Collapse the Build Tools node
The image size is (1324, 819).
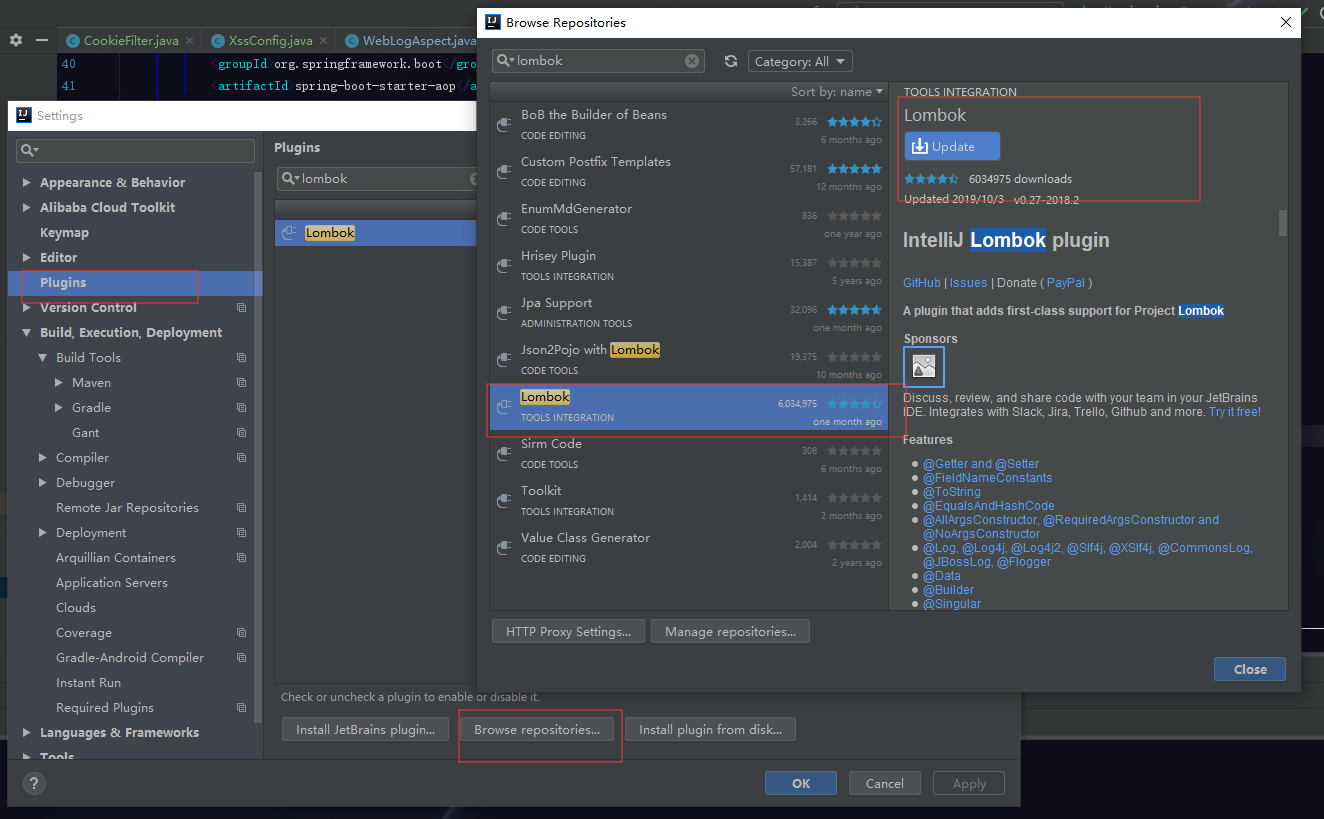click(x=43, y=358)
